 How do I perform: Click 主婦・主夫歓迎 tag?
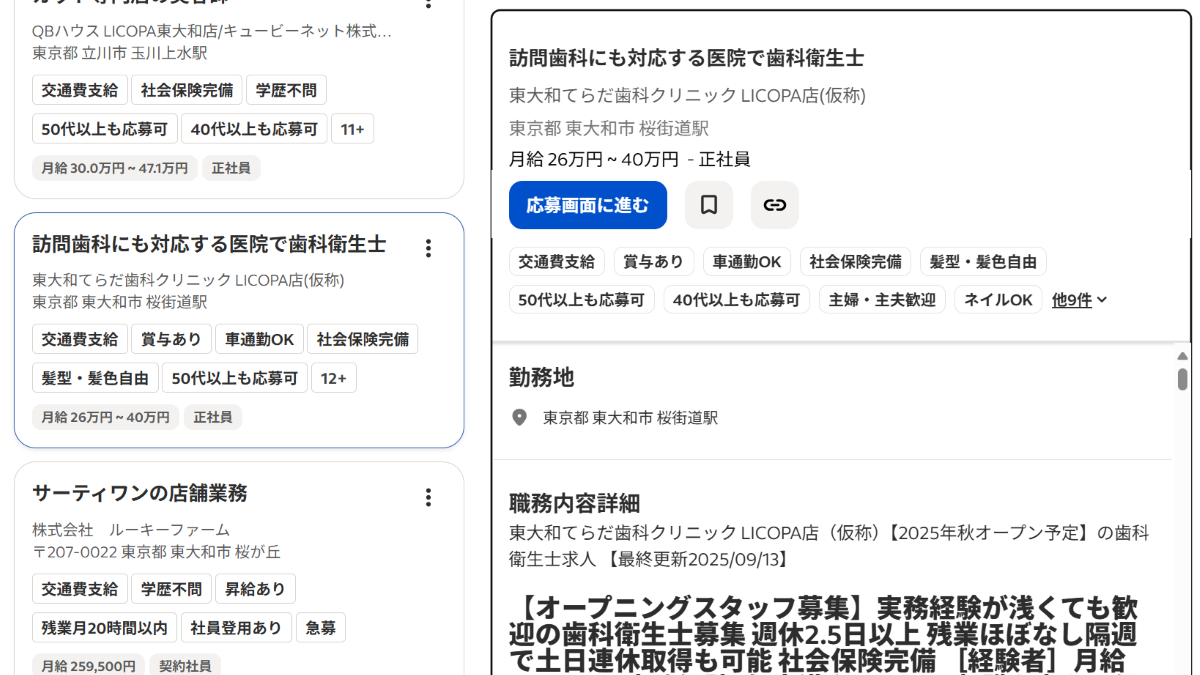point(882,300)
